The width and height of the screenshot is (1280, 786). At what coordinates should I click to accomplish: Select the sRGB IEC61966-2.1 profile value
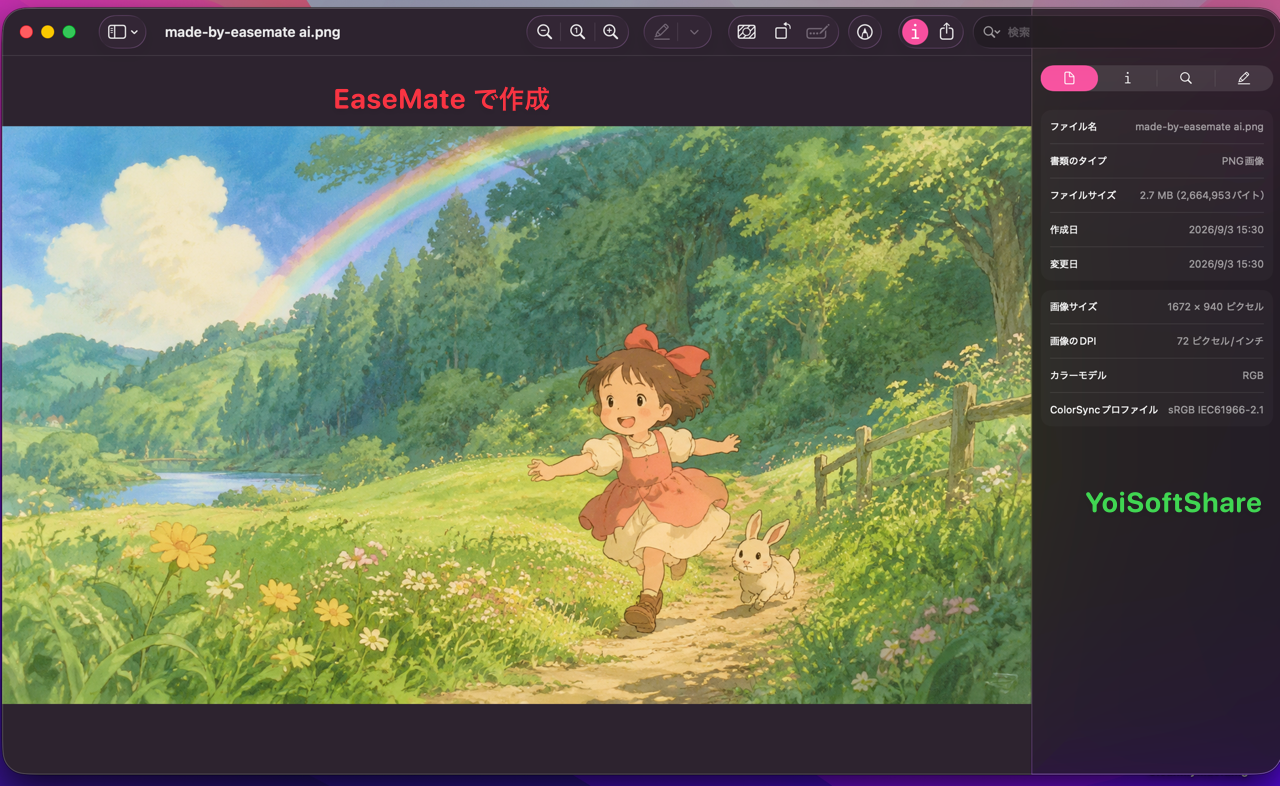[1216, 410]
